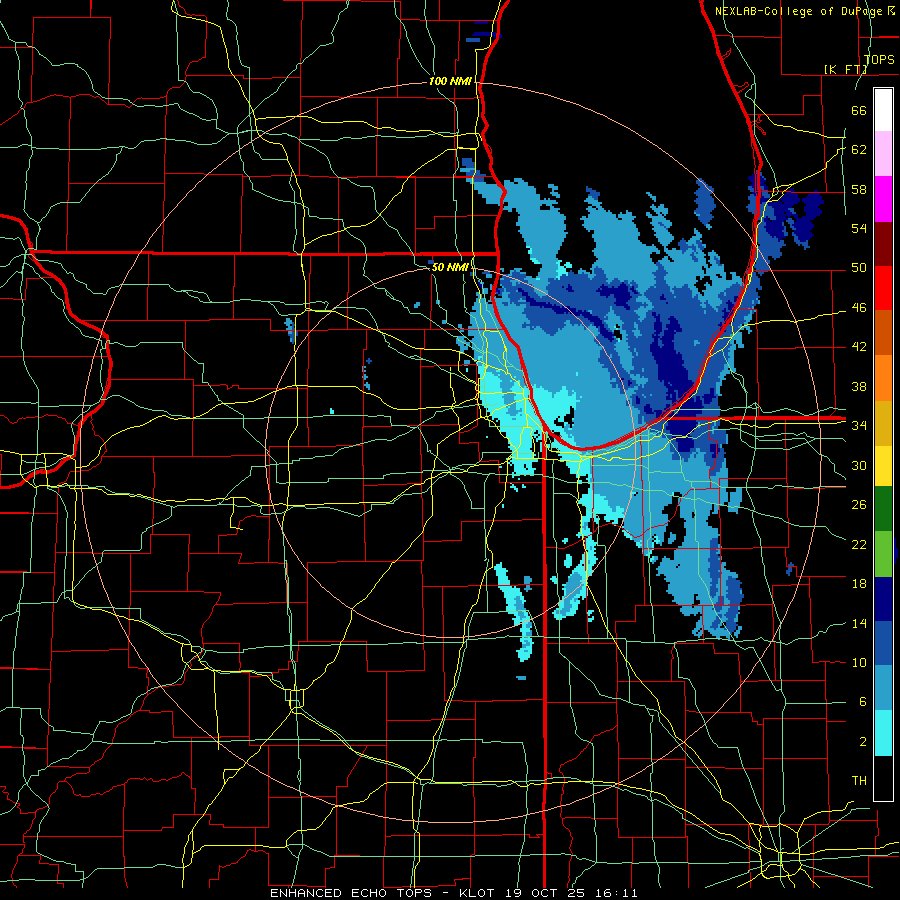The width and height of the screenshot is (900, 900).
Task: Click the legend value '54'
Action: (859, 228)
